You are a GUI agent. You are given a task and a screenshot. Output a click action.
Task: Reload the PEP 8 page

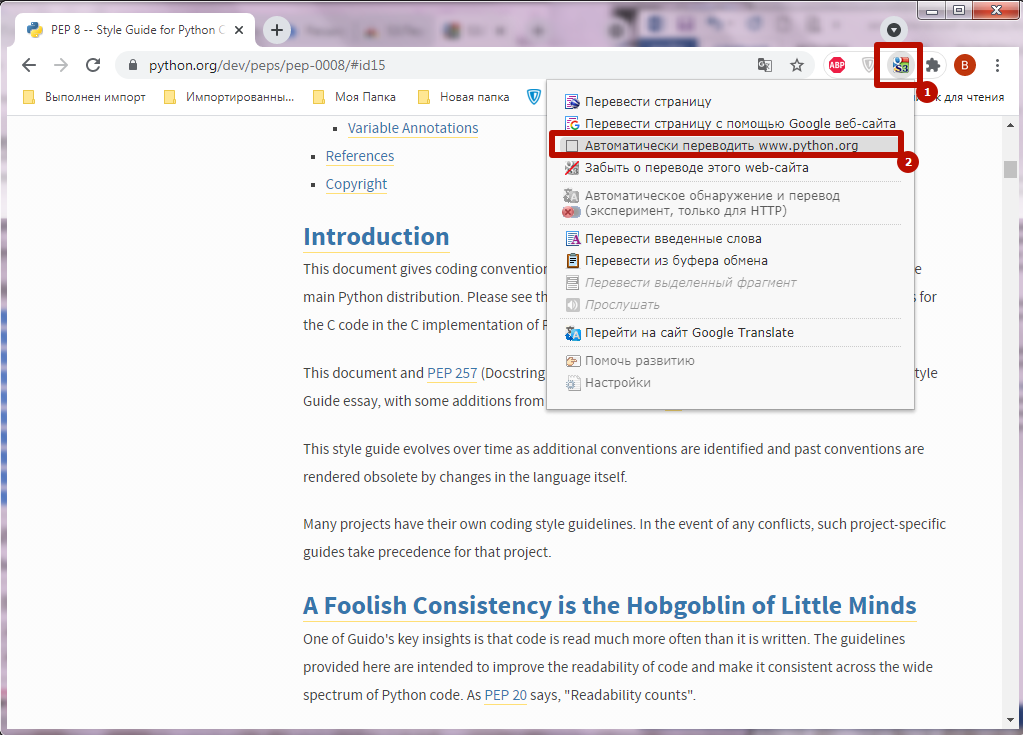coord(93,65)
